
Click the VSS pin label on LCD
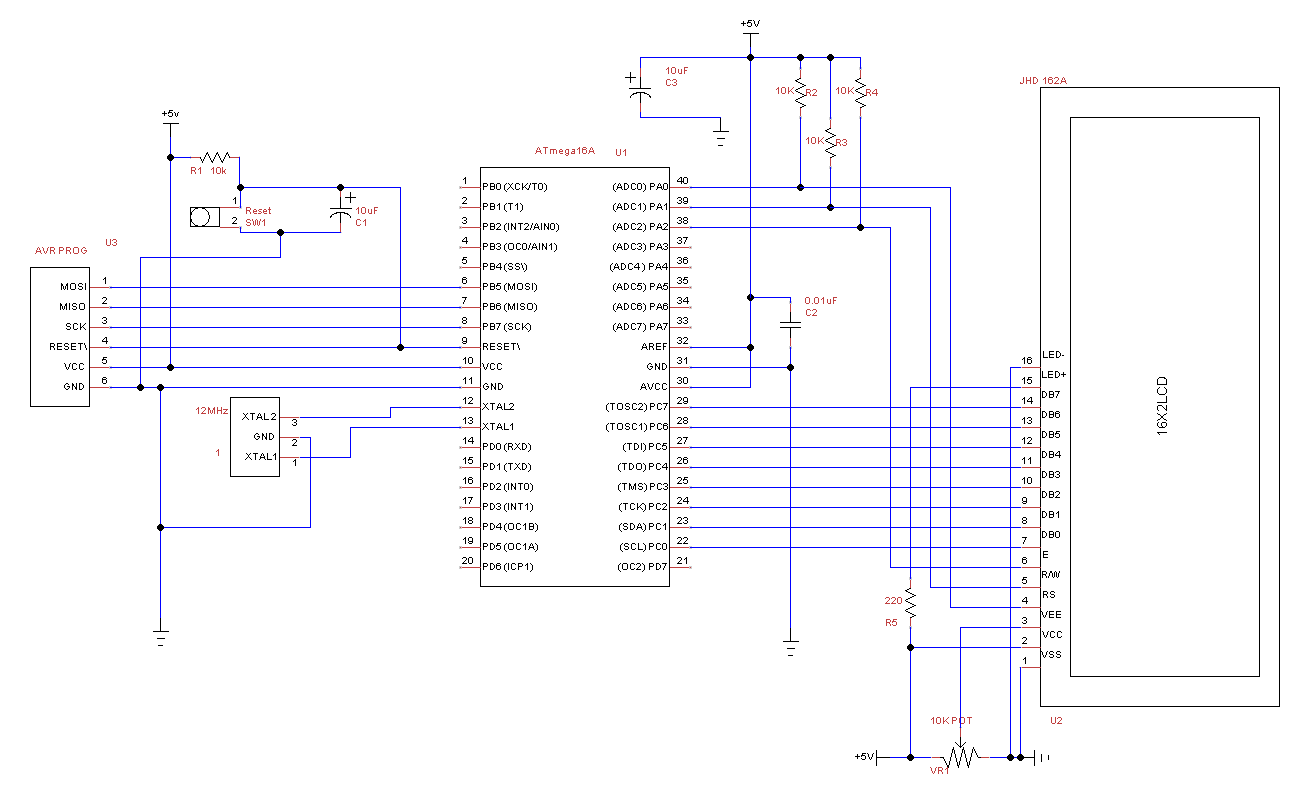[x=1052, y=655]
